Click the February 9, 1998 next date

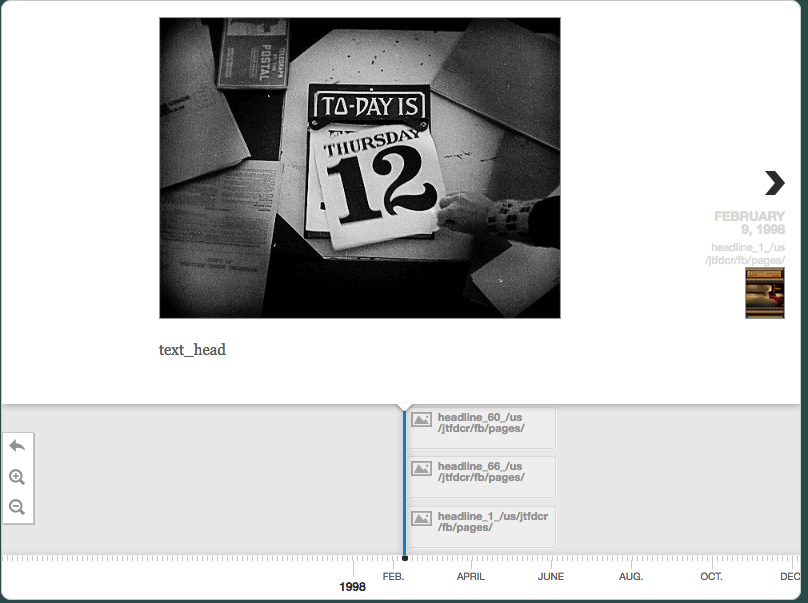(749, 223)
